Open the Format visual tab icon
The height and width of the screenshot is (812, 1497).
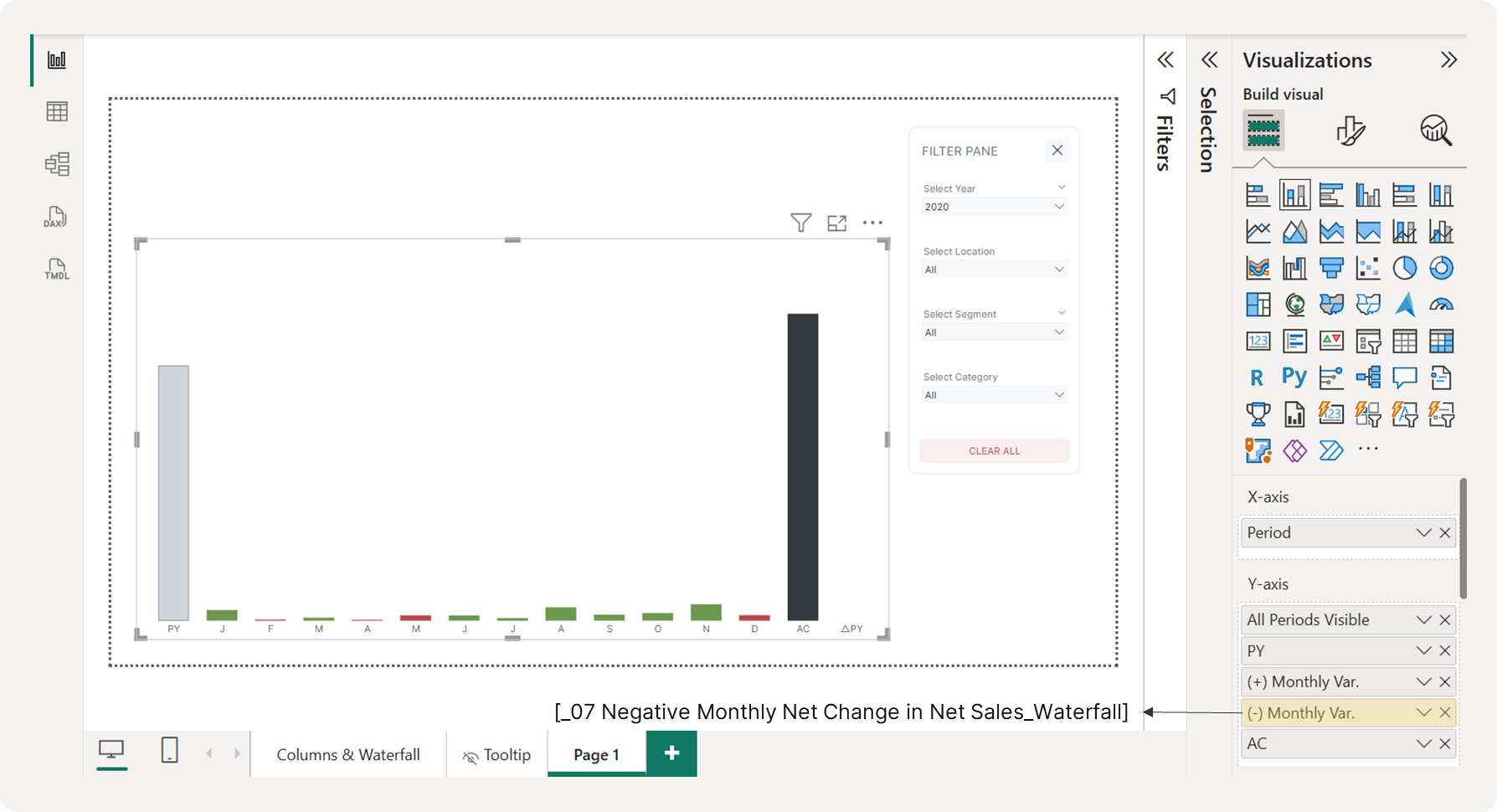pyautogui.click(x=1350, y=131)
